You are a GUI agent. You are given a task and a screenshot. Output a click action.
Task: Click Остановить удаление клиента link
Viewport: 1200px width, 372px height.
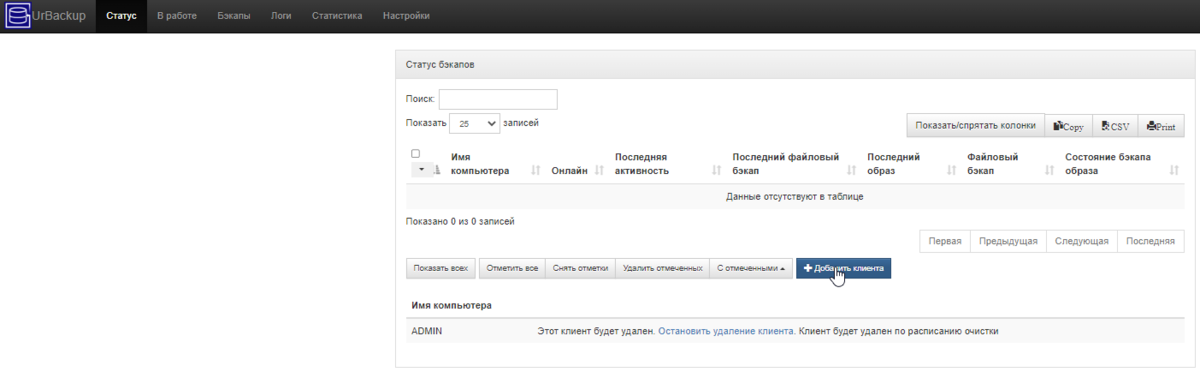pos(726,330)
